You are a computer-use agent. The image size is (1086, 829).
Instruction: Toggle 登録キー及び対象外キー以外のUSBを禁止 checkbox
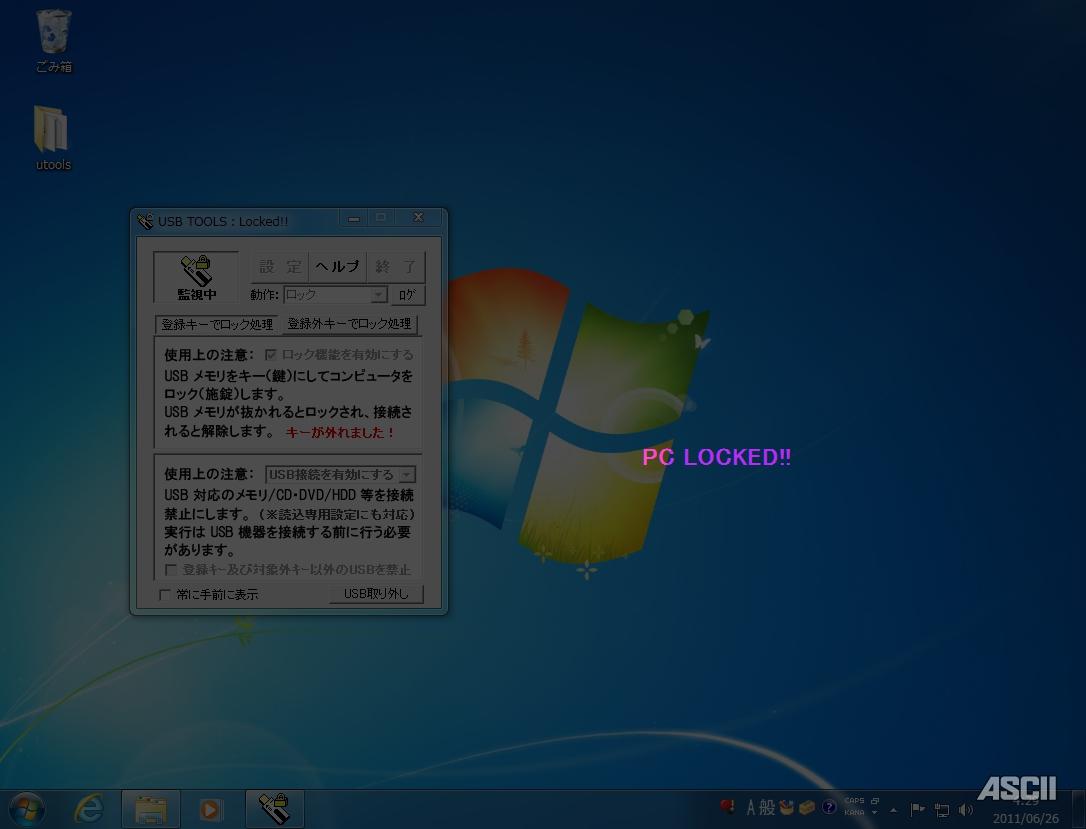click(170, 569)
